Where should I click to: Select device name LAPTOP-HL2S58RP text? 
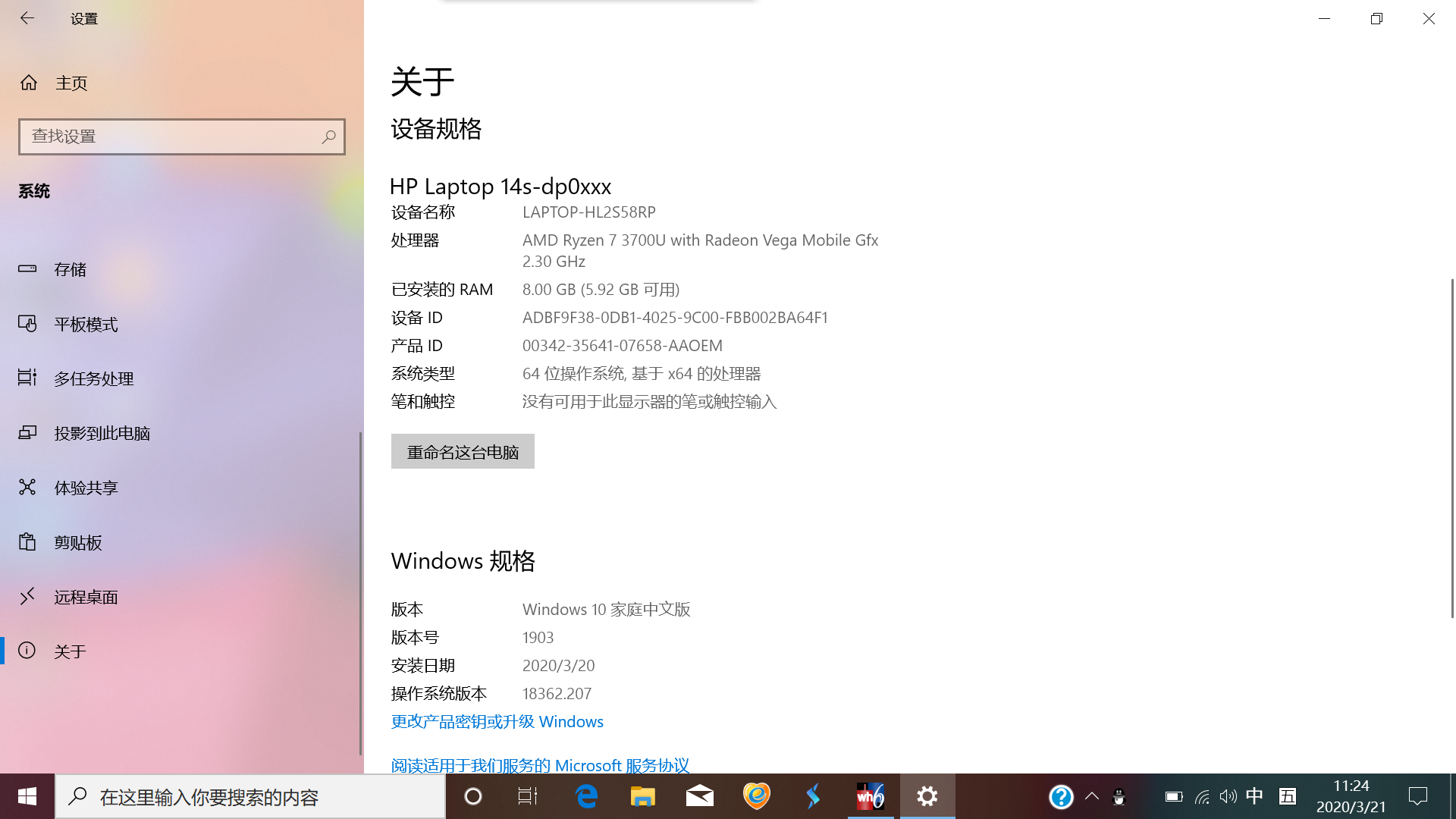pyautogui.click(x=589, y=212)
